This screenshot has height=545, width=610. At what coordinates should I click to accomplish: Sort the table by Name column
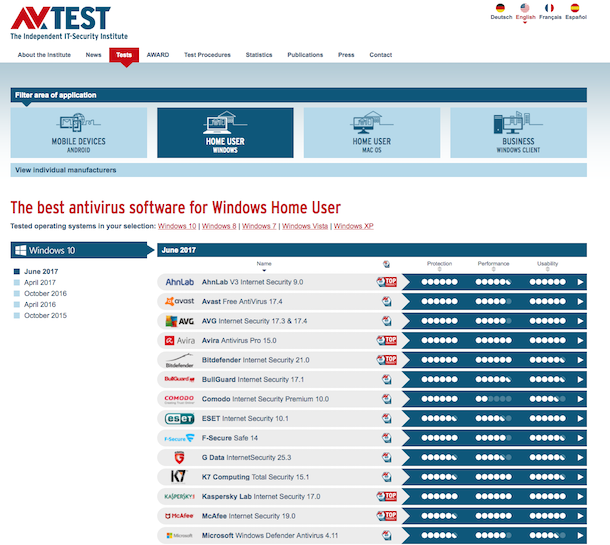264,265
